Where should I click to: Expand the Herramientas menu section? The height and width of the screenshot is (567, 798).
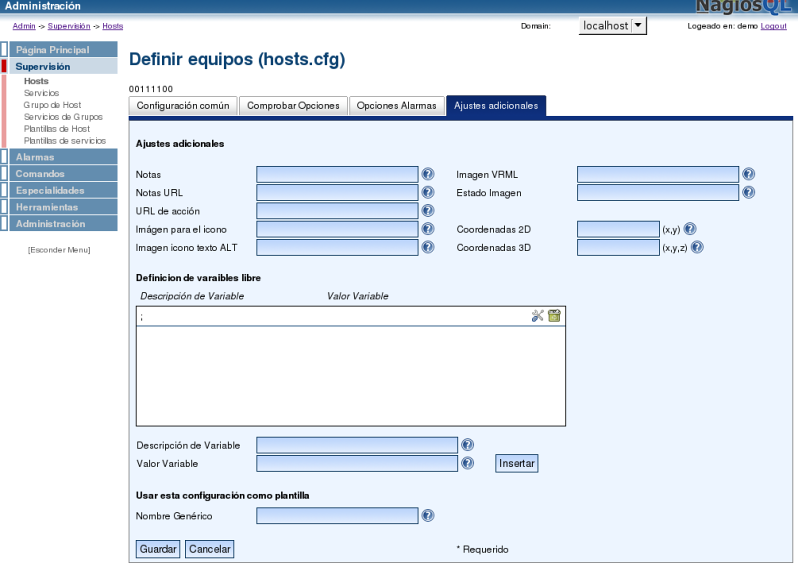pos(47,207)
